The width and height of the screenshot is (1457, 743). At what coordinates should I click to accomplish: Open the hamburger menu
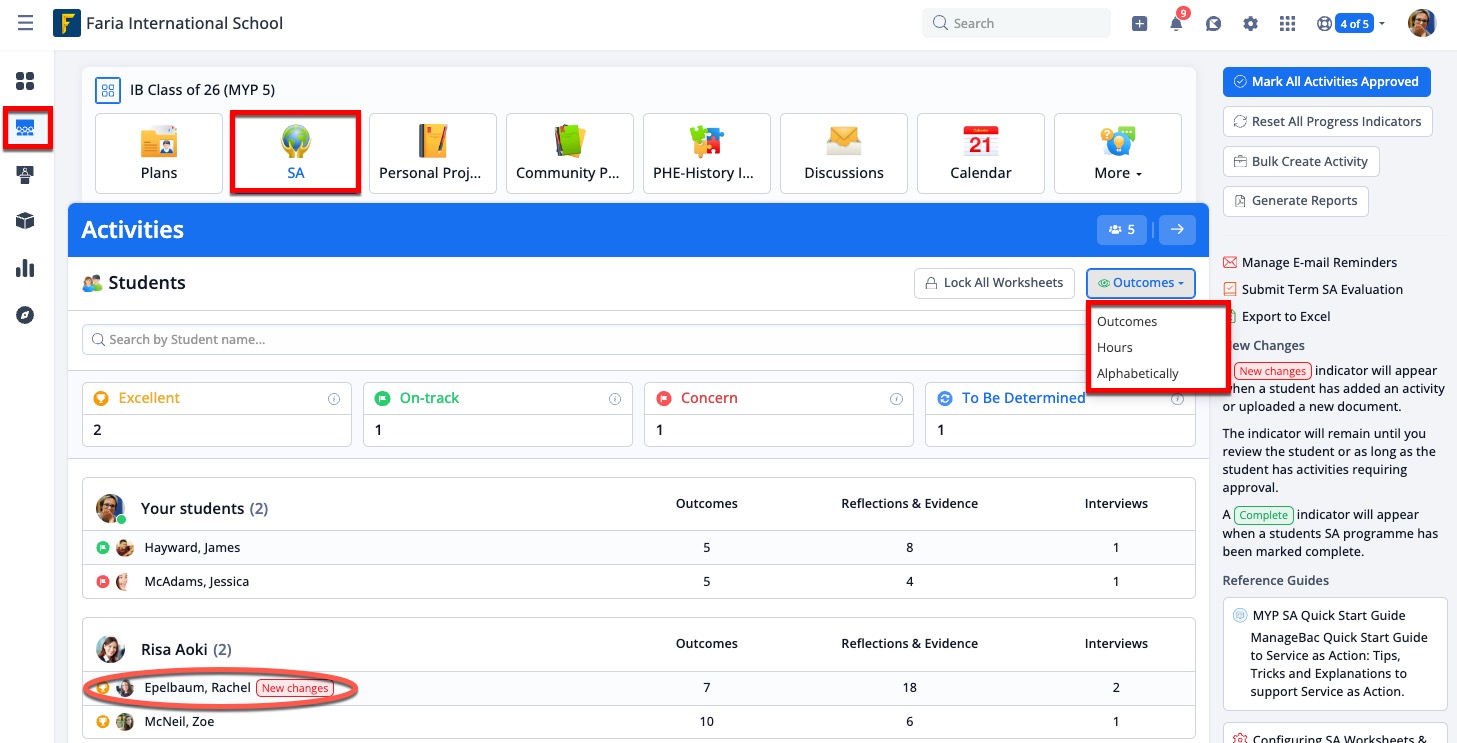(x=25, y=23)
